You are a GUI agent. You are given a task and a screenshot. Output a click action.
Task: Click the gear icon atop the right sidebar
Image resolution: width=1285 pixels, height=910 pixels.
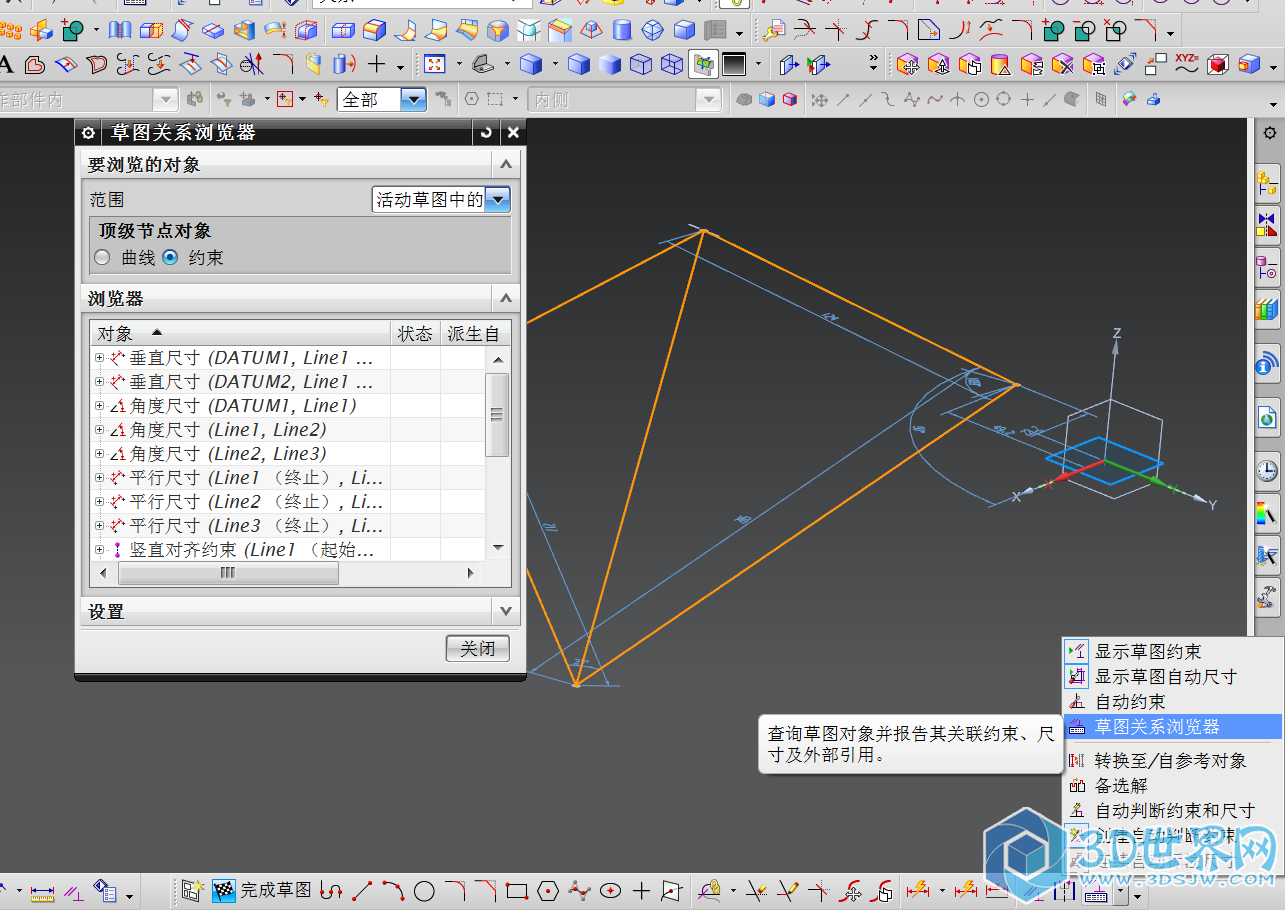(x=1269, y=133)
